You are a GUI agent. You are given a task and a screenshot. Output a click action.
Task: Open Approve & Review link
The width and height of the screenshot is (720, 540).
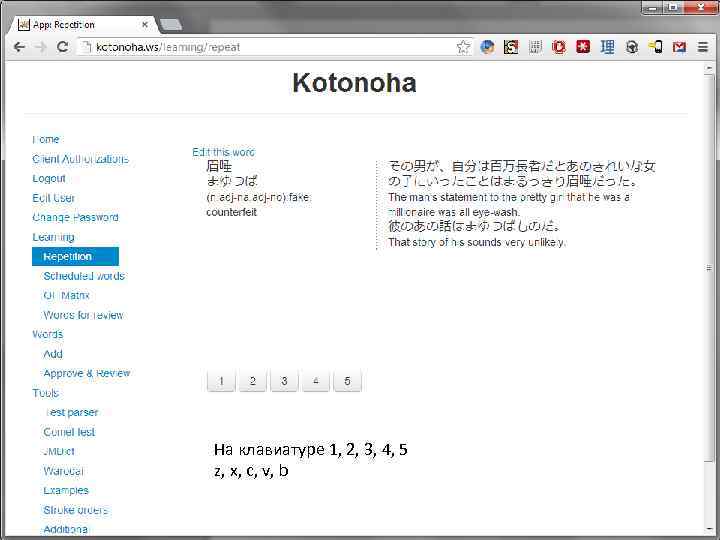pyautogui.click(x=87, y=373)
